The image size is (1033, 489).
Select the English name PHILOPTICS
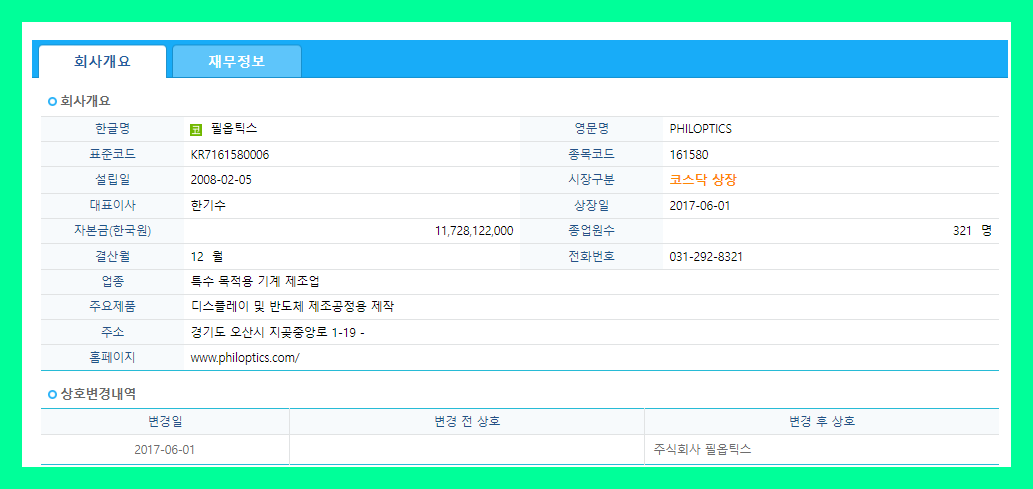coord(700,129)
